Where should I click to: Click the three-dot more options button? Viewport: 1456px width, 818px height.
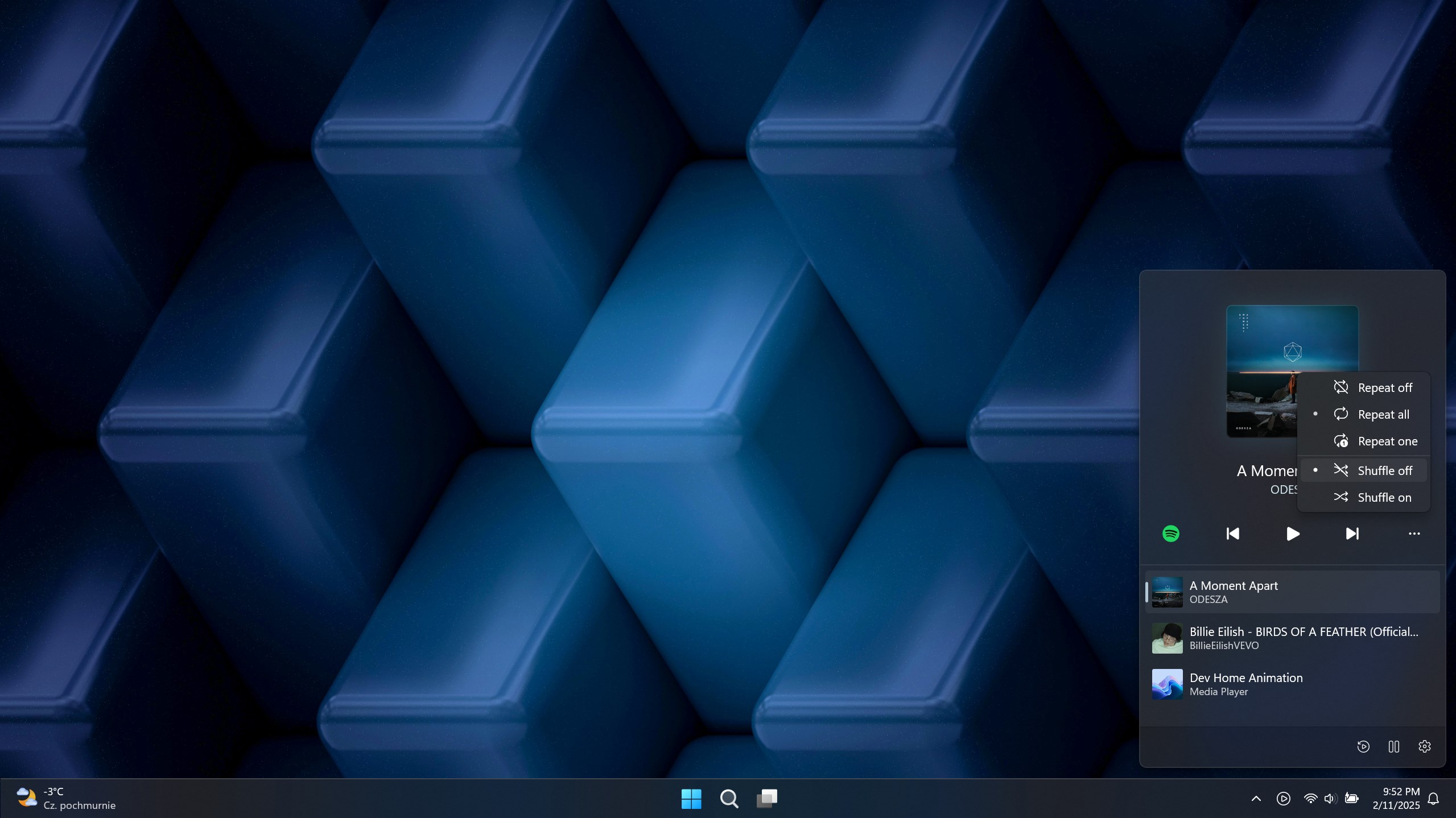[x=1414, y=534]
